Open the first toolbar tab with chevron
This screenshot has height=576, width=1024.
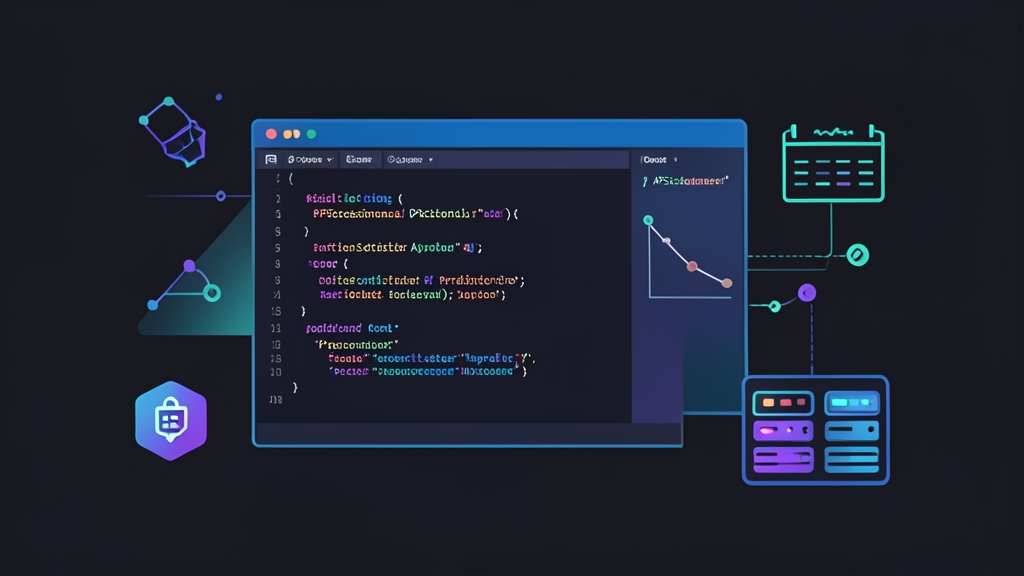(x=311, y=159)
